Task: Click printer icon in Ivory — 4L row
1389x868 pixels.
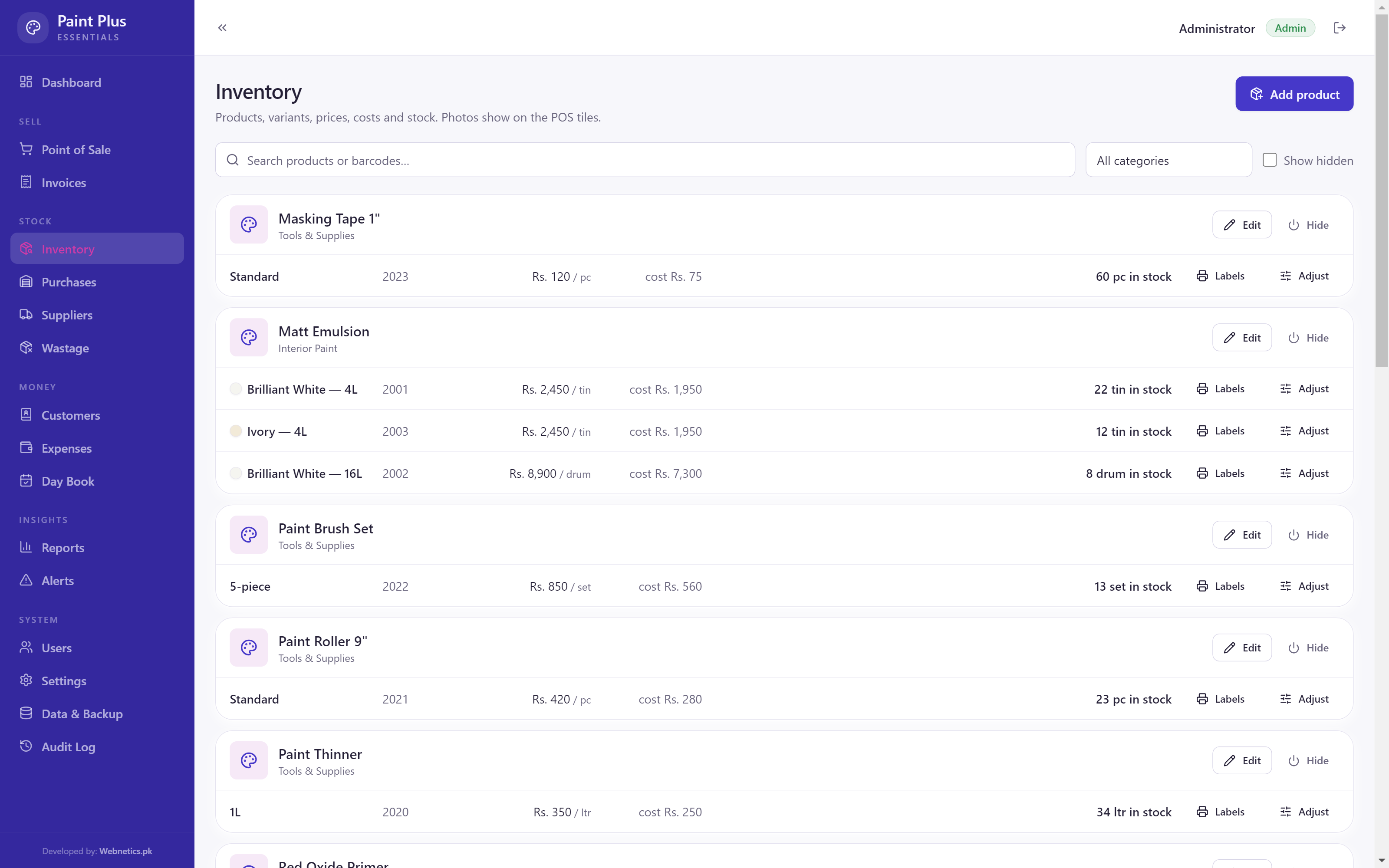Action: click(1202, 431)
